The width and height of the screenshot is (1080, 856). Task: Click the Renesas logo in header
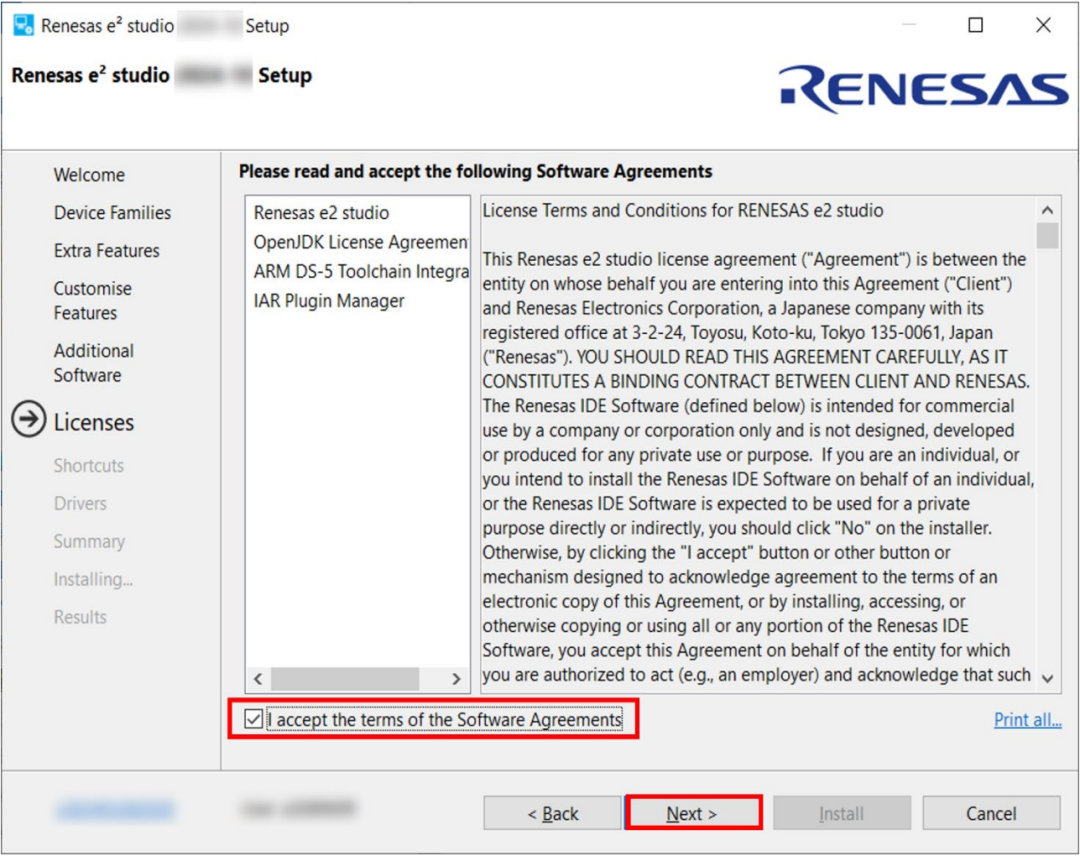click(923, 89)
